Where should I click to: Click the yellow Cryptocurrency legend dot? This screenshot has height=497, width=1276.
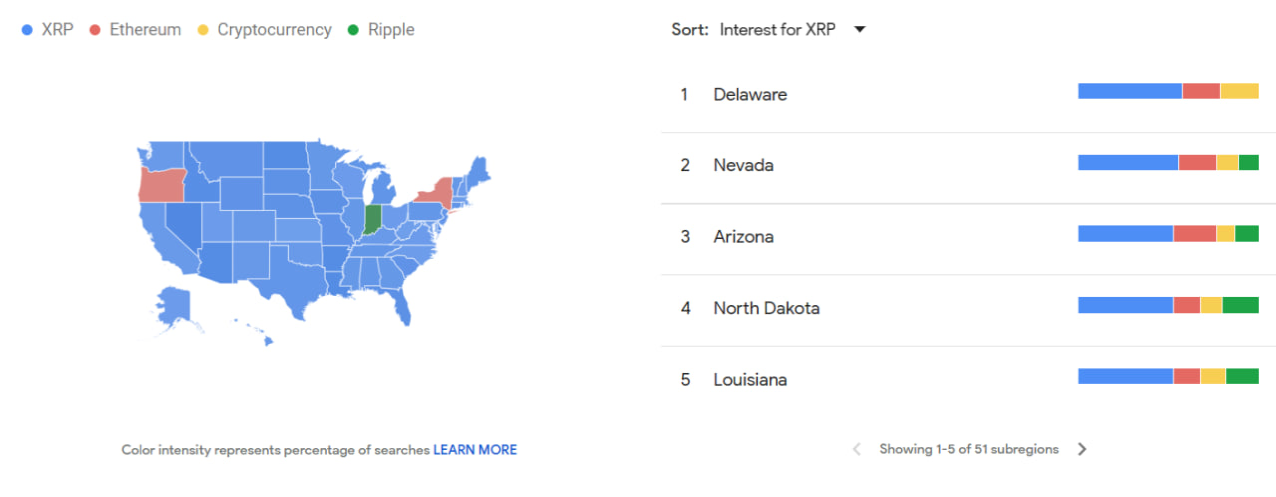coord(203,30)
